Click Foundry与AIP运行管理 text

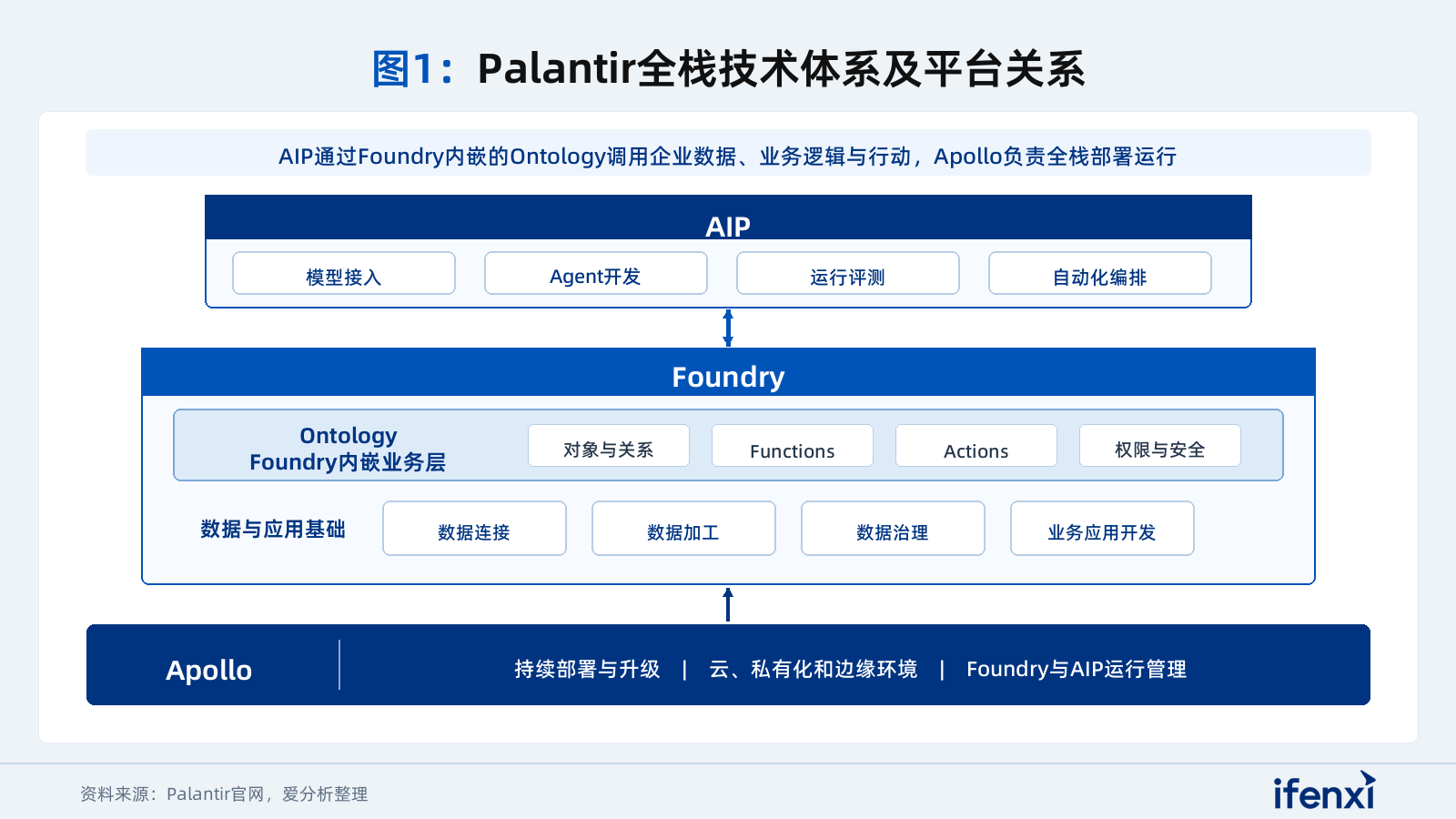pyautogui.click(x=1077, y=669)
